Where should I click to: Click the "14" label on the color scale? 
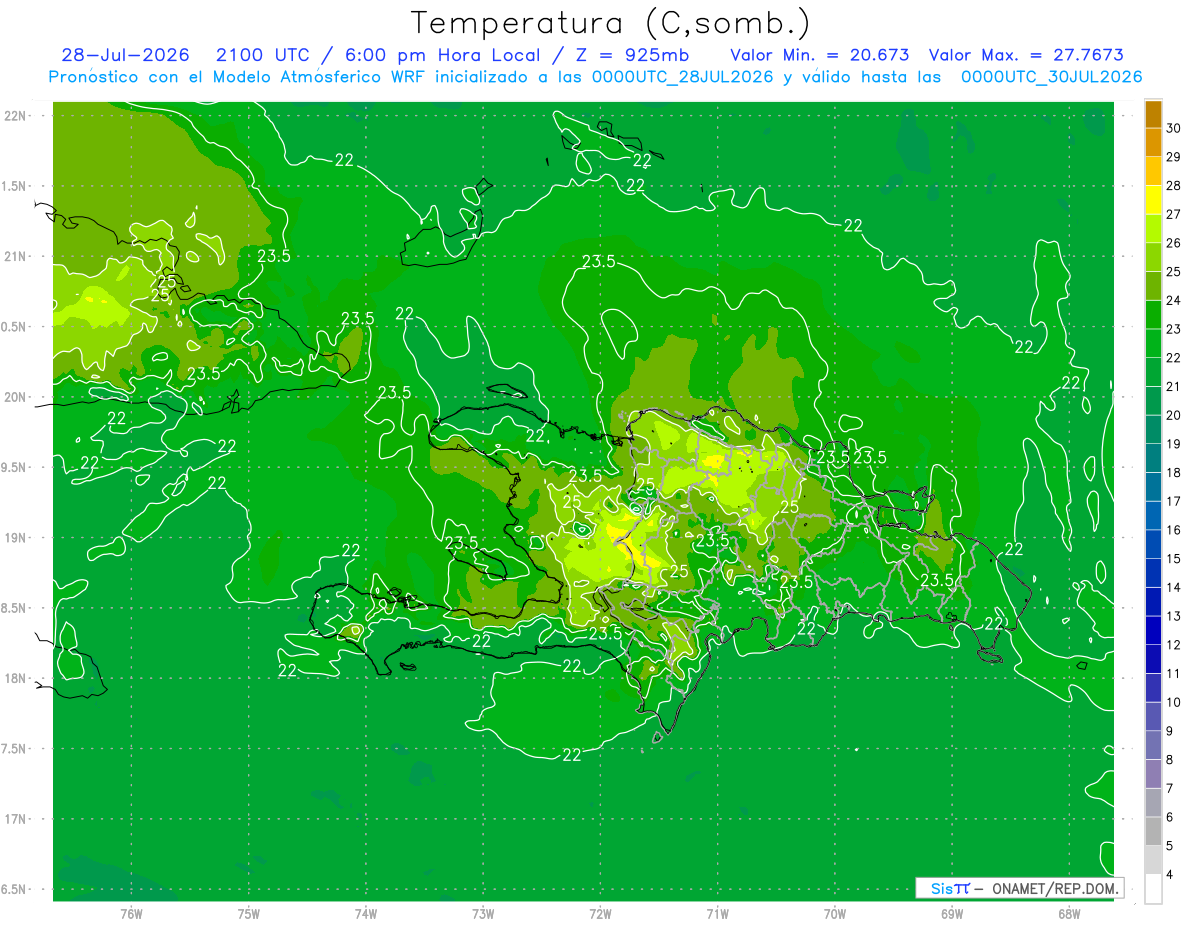point(1174,587)
